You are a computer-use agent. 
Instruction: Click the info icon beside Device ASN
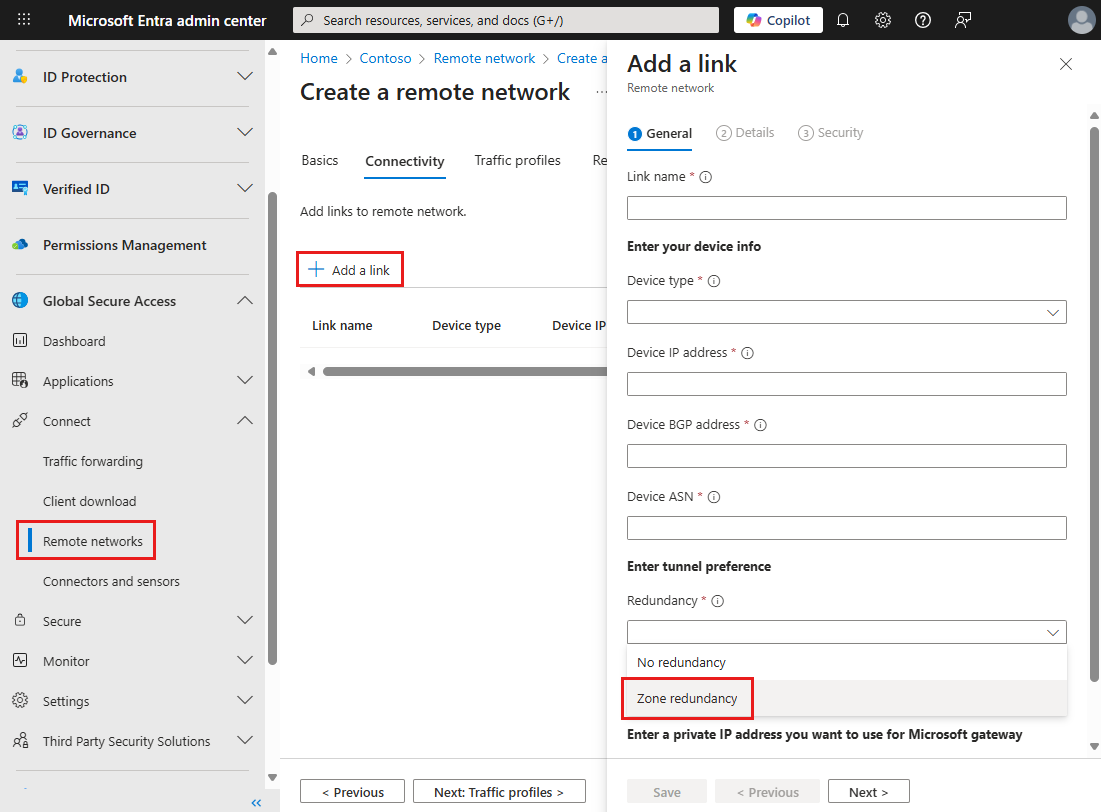tap(714, 497)
